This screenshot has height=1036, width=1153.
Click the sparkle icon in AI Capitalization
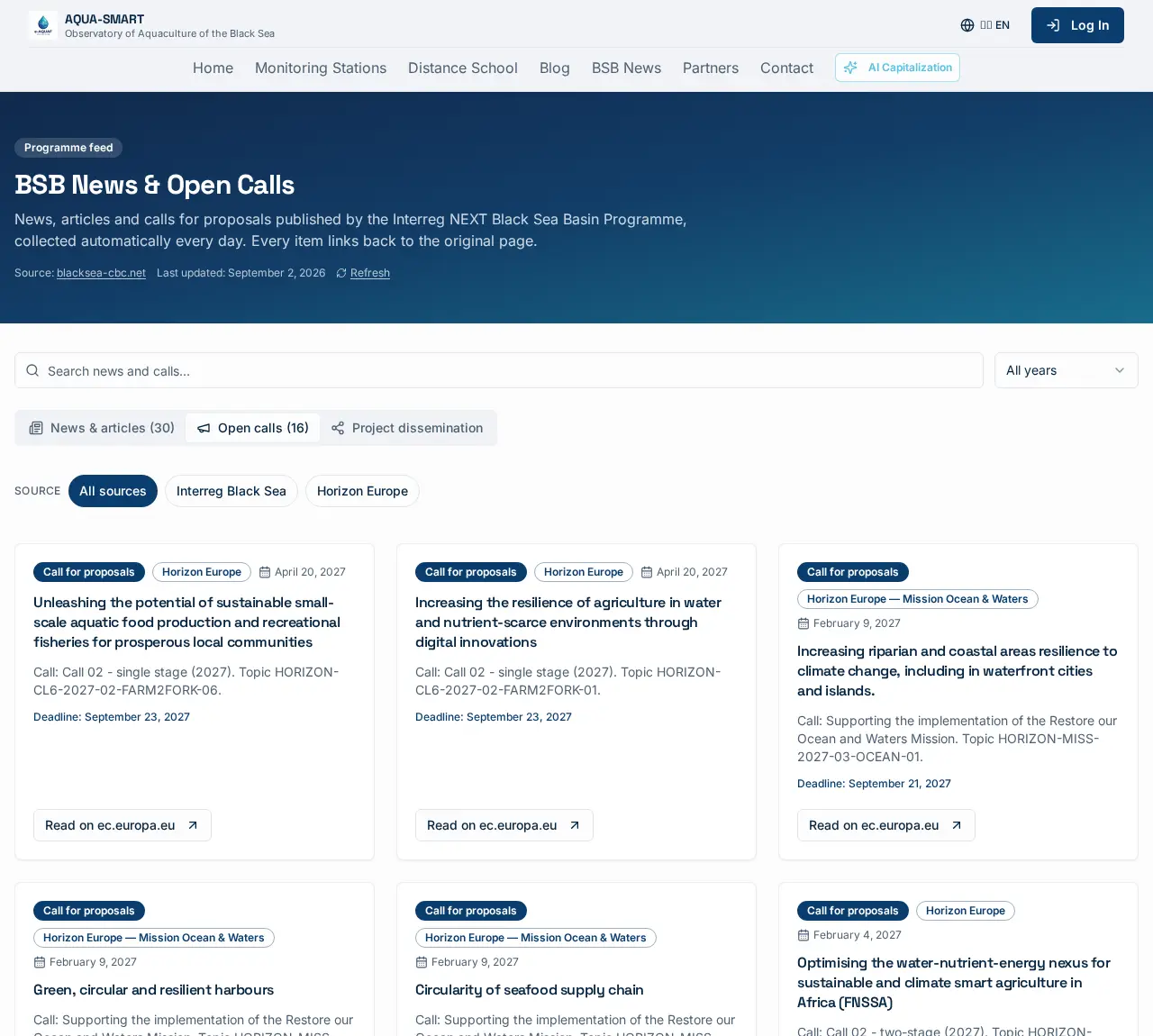(850, 68)
